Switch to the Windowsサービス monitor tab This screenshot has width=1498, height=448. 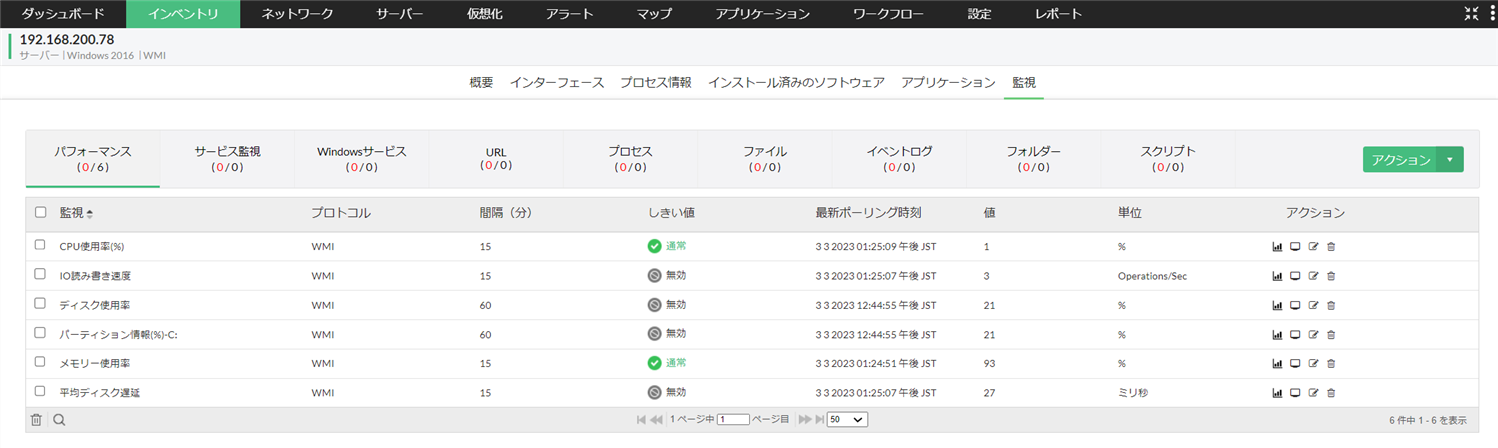pos(362,158)
